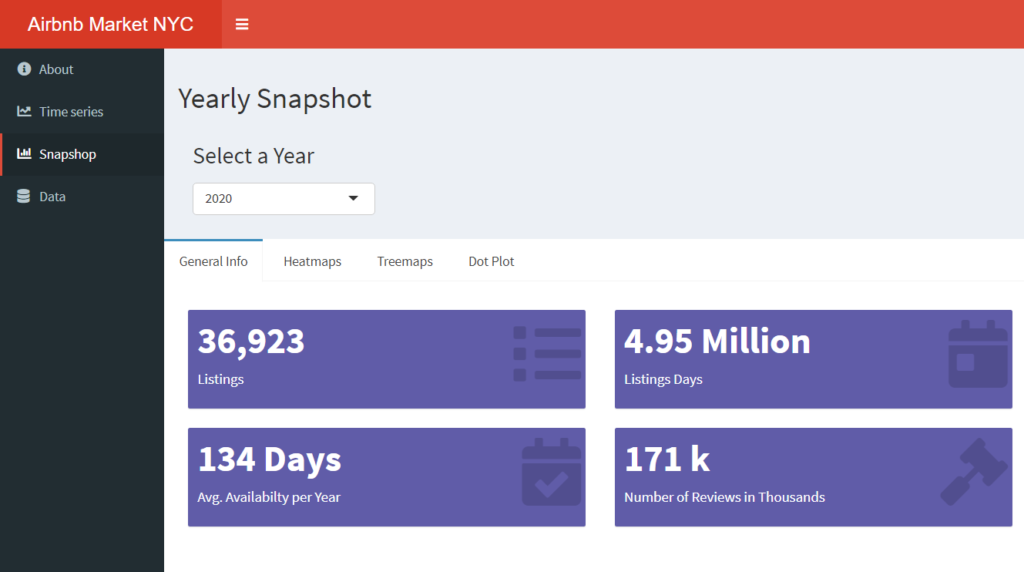Click the calendar-check icon in Availability card
This screenshot has height=572, width=1024.
tap(551, 472)
